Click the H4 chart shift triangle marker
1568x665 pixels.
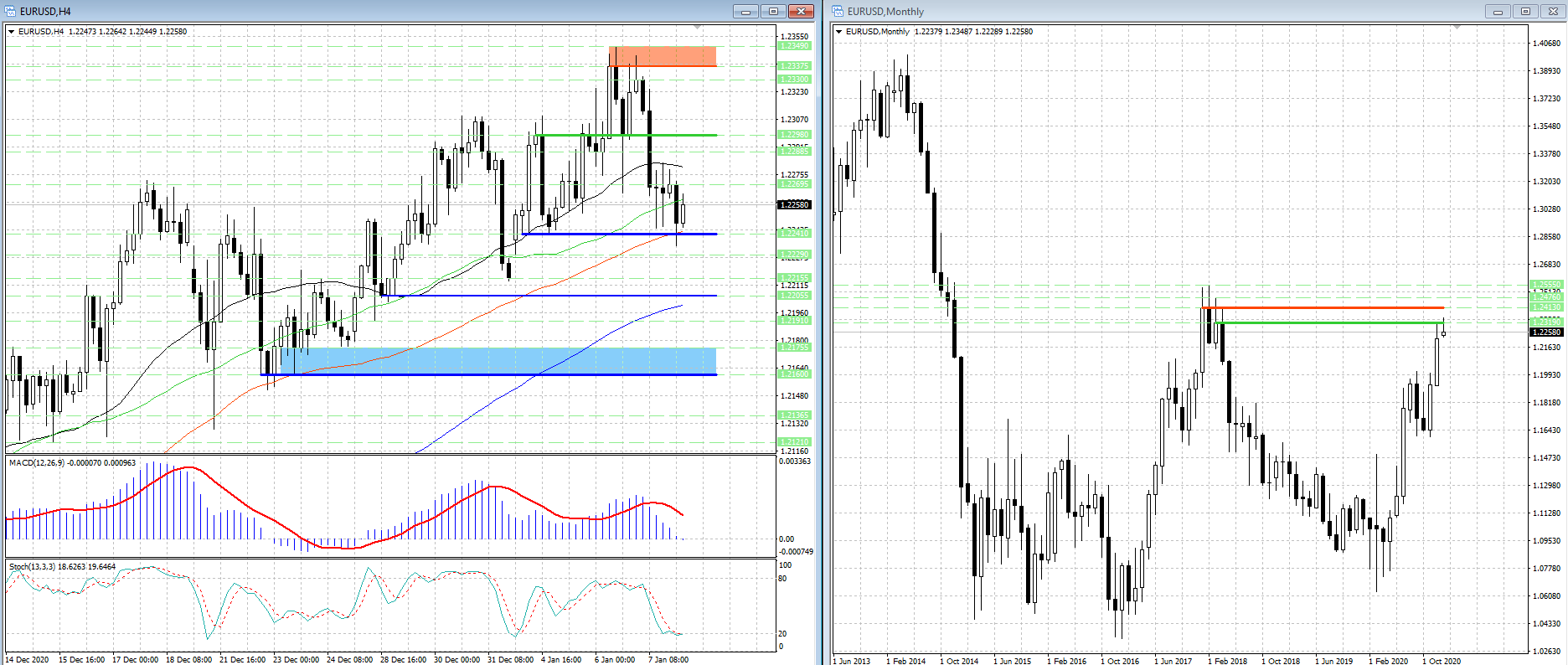click(x=697, y=28)
